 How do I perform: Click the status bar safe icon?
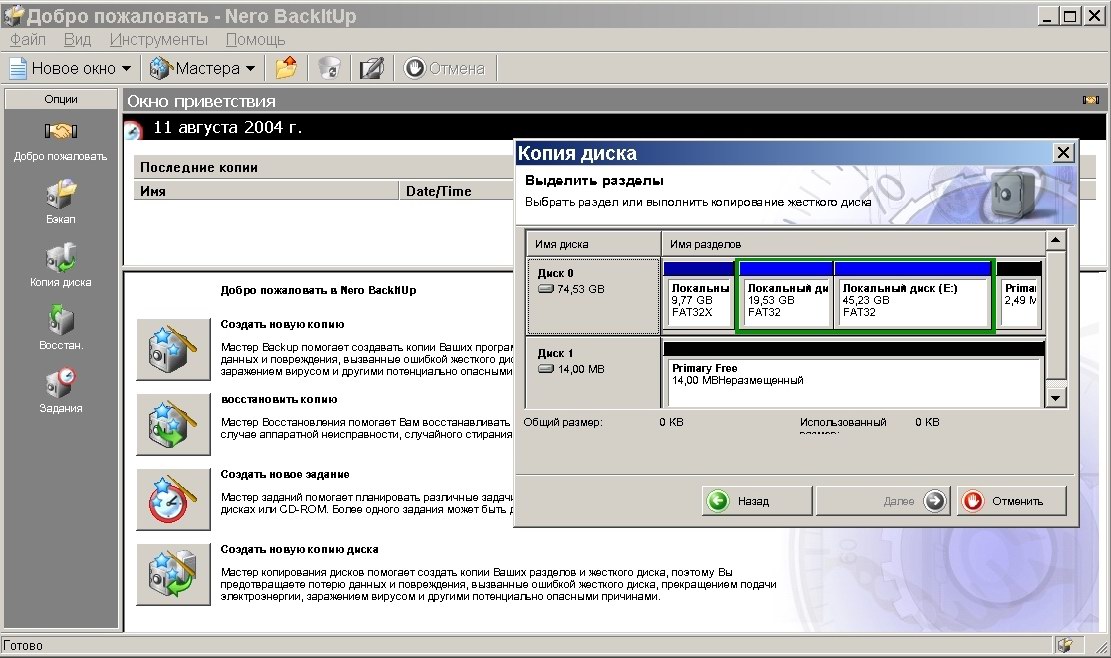pyautogui.click(x=1064, y=645)
